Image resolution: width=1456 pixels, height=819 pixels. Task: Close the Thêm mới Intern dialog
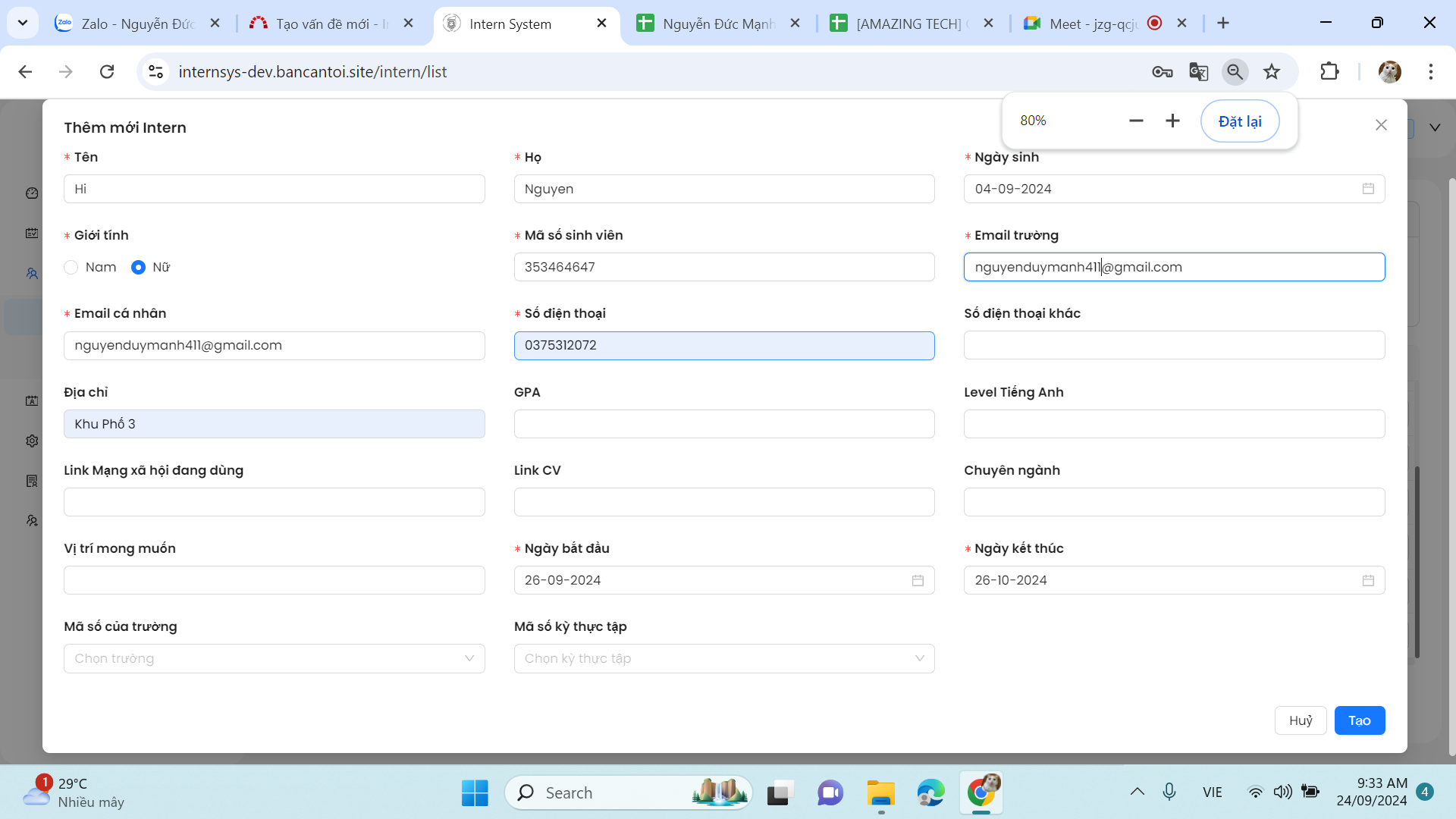click(1381, 125)
